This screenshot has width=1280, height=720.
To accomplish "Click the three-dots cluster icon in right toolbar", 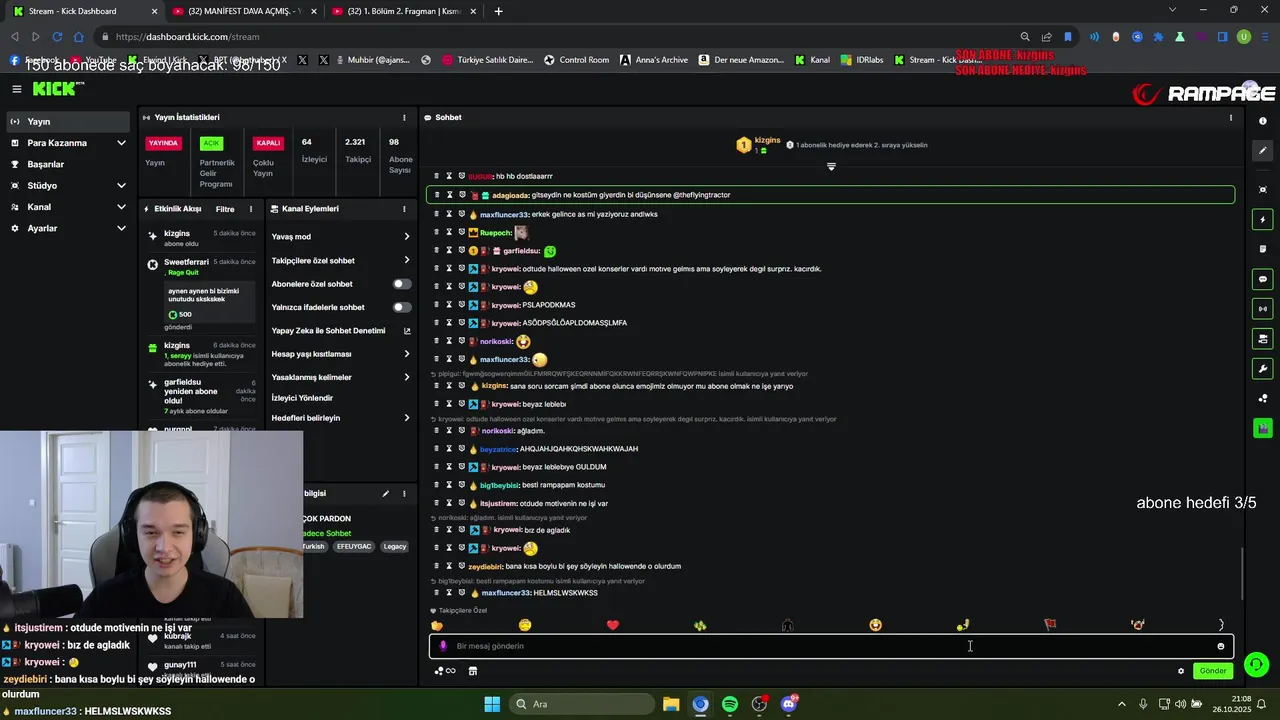I will tap(1263, 398).
